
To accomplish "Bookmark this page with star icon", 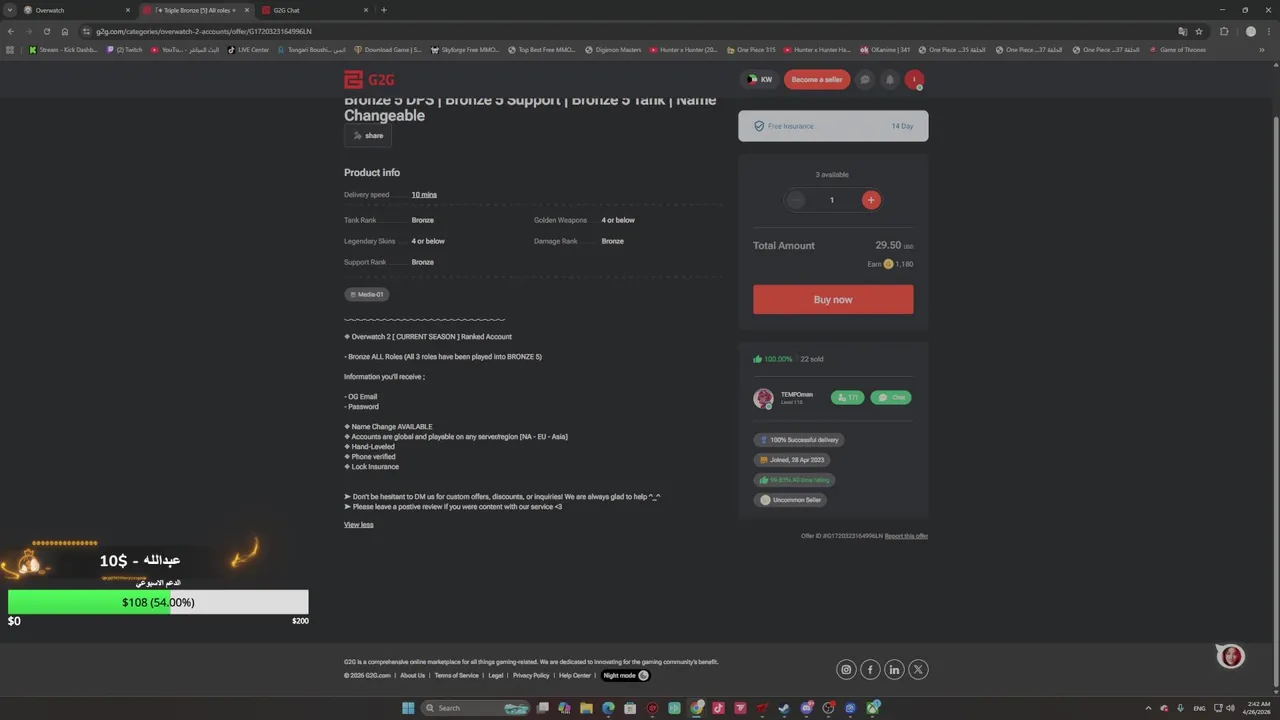I will (x=1199, y=31).
